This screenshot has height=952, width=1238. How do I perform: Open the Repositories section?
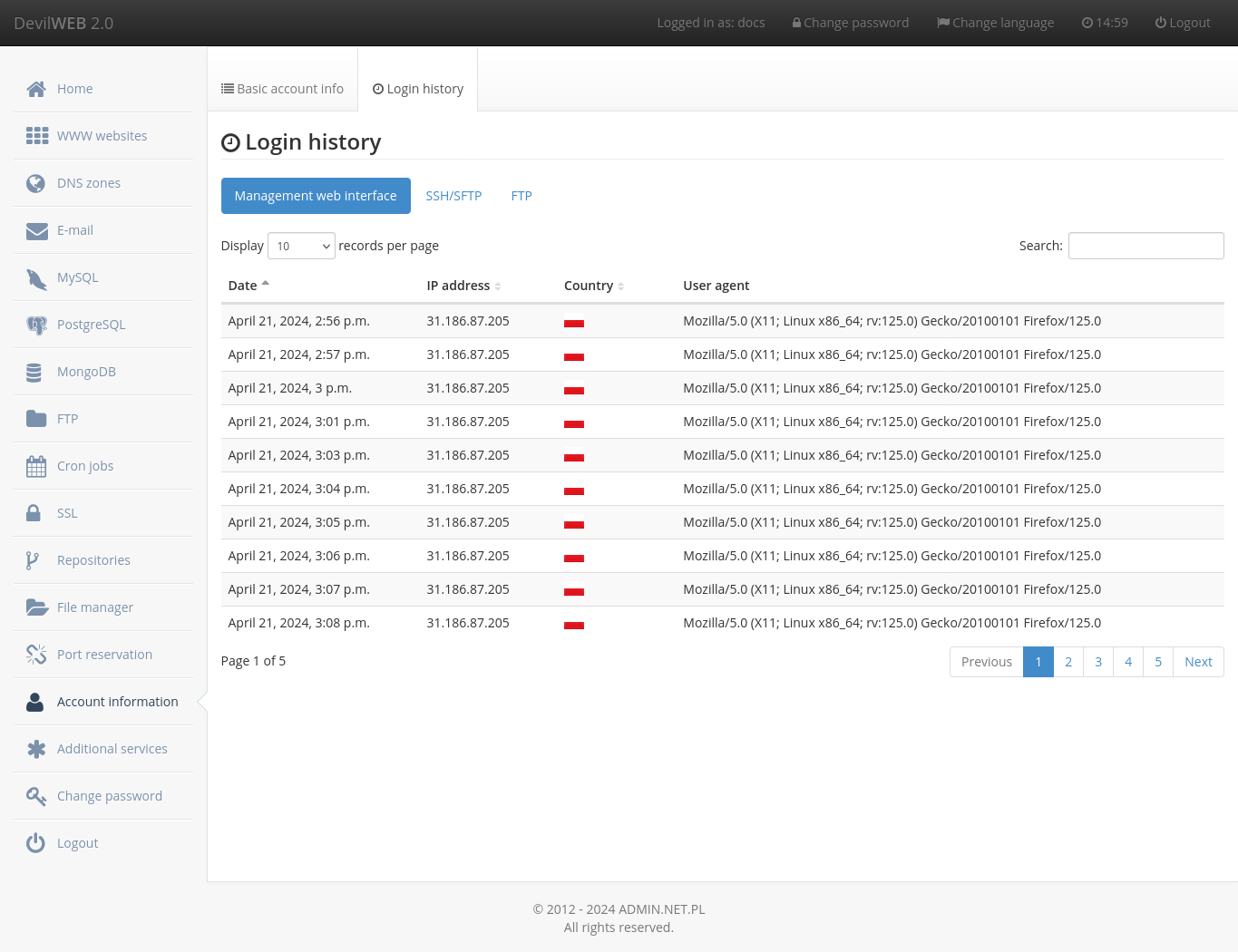point(93,559)
